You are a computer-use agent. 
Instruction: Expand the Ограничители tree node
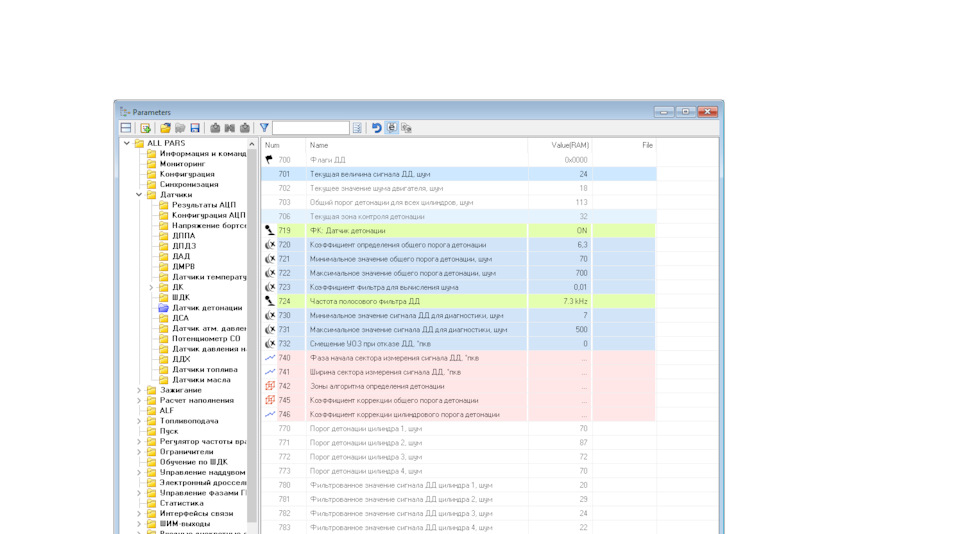139,452
